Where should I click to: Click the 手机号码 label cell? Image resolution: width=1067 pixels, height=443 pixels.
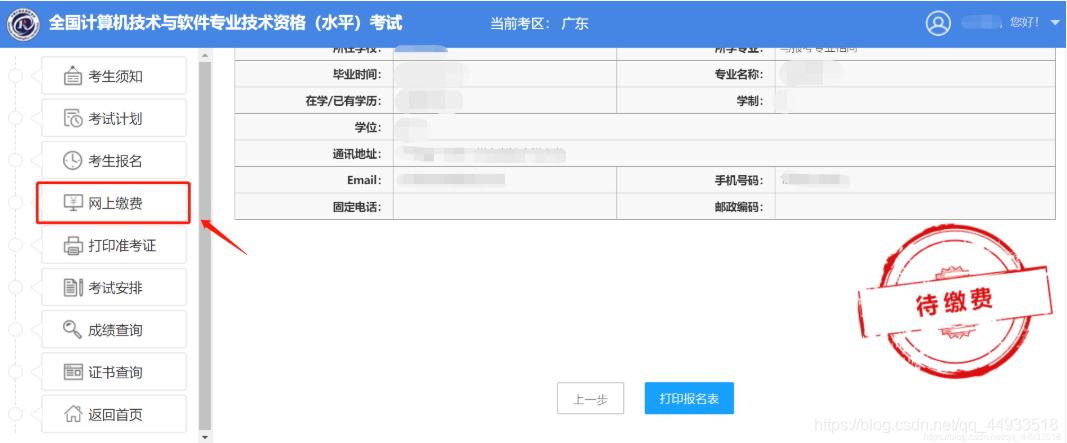click(x=696, y=180)
